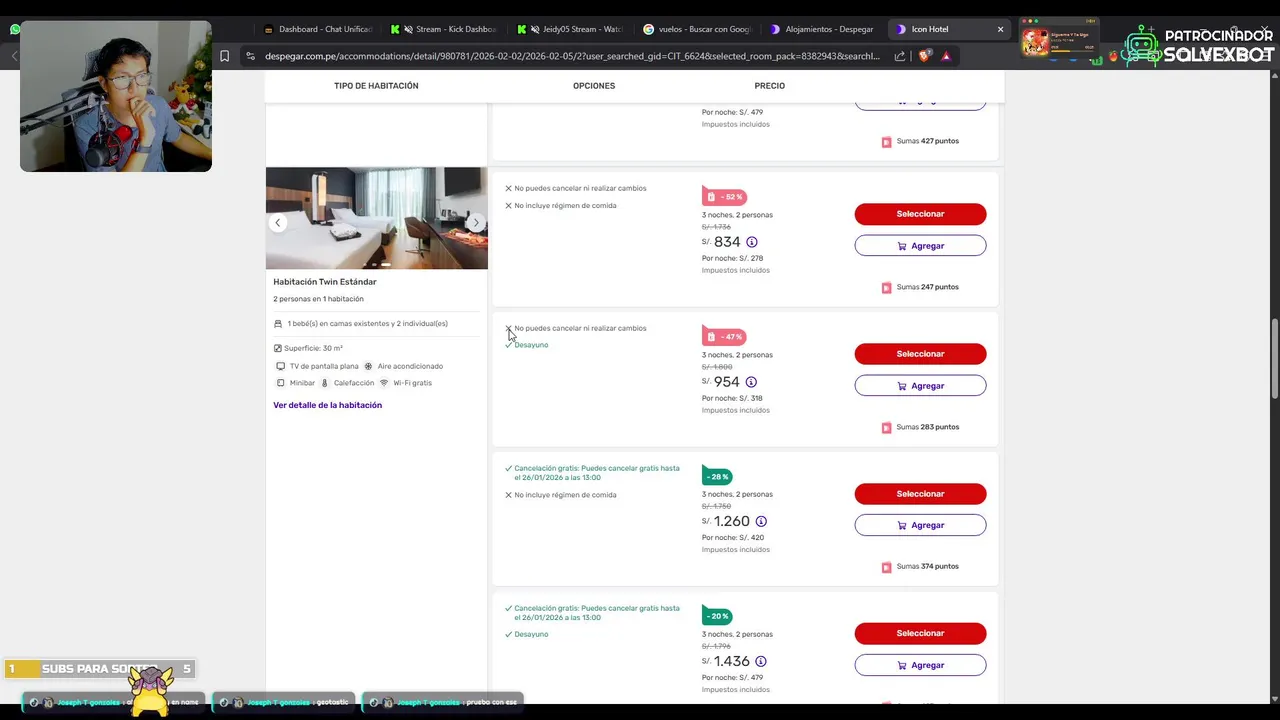Click the OPCIONES column header
1280x720 pixels.
(594, 86)
